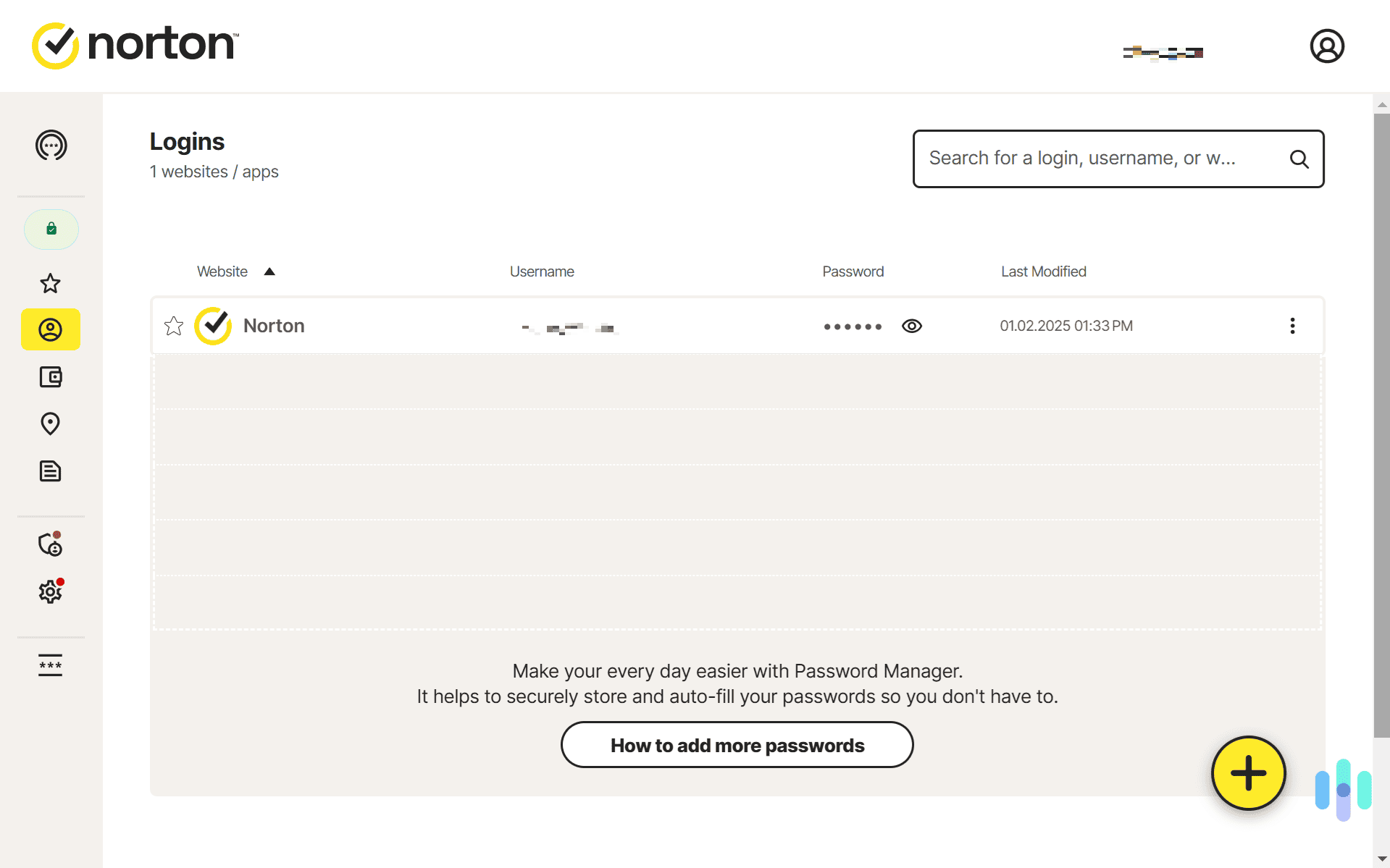This screenshot has width=1390, height=868.
Task: Open the Addresses pin icon
Action: coord(50,424)
